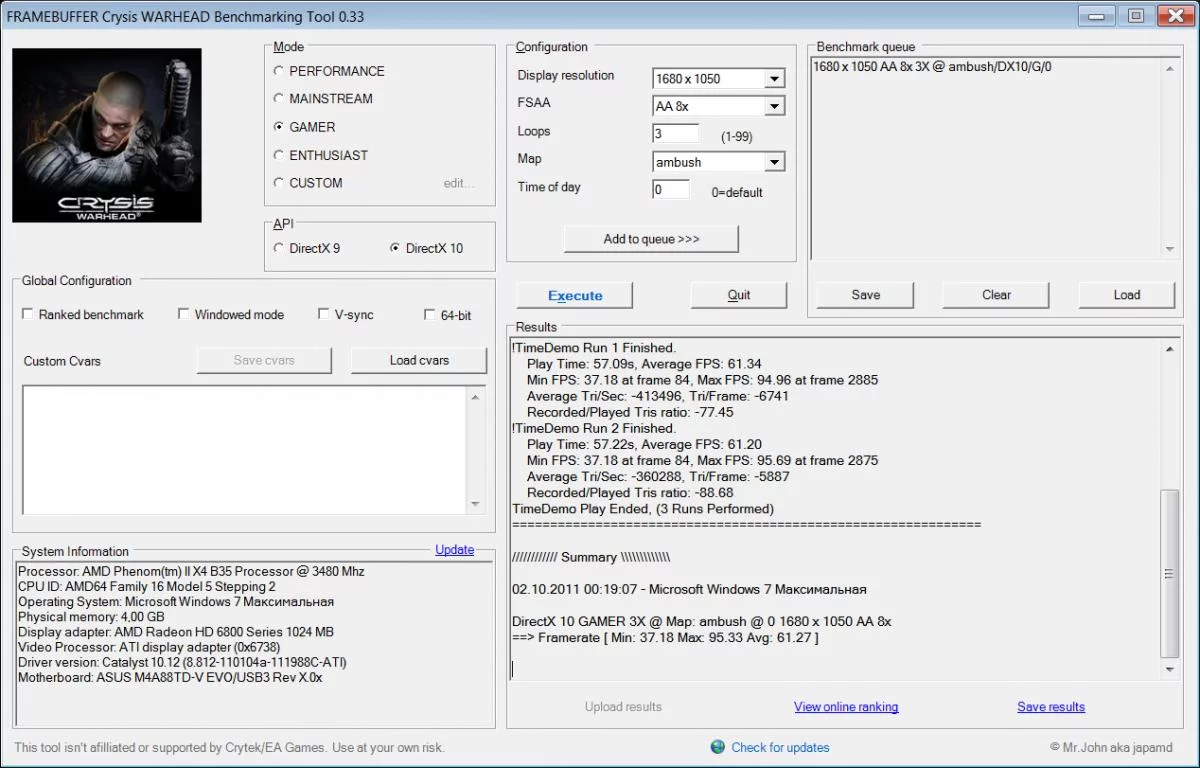
Task: Click the Results panel scrollbar thumb
Action: 1169,573
